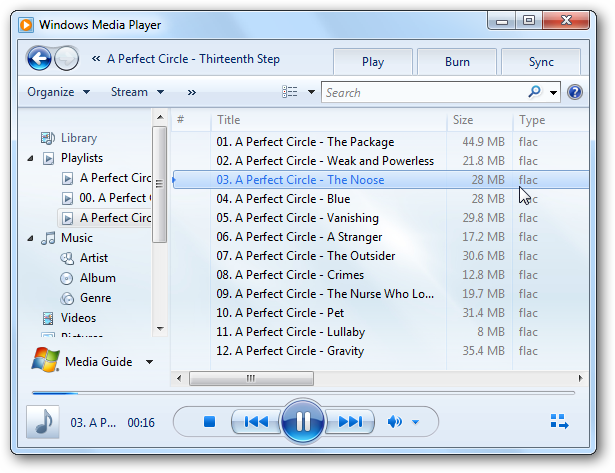Click the Artist icon in the tree
This screenshot has width=615, height=473.
[67, 258]
